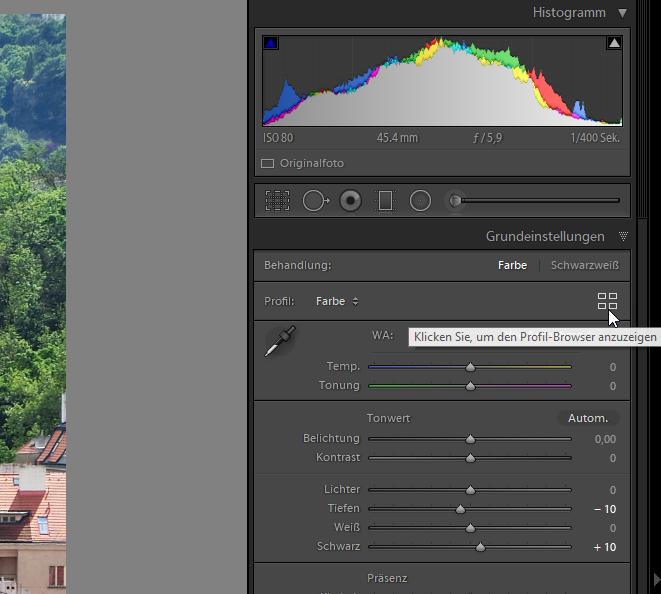Pick the white balance eyedropper tool

(280, 341)
